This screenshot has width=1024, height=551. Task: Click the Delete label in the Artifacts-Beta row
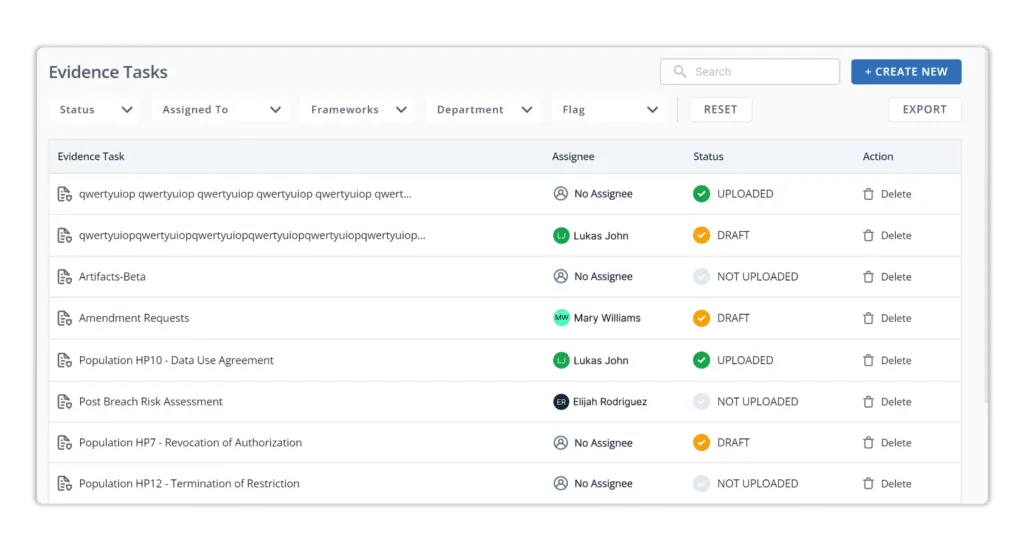pos(896,277)
